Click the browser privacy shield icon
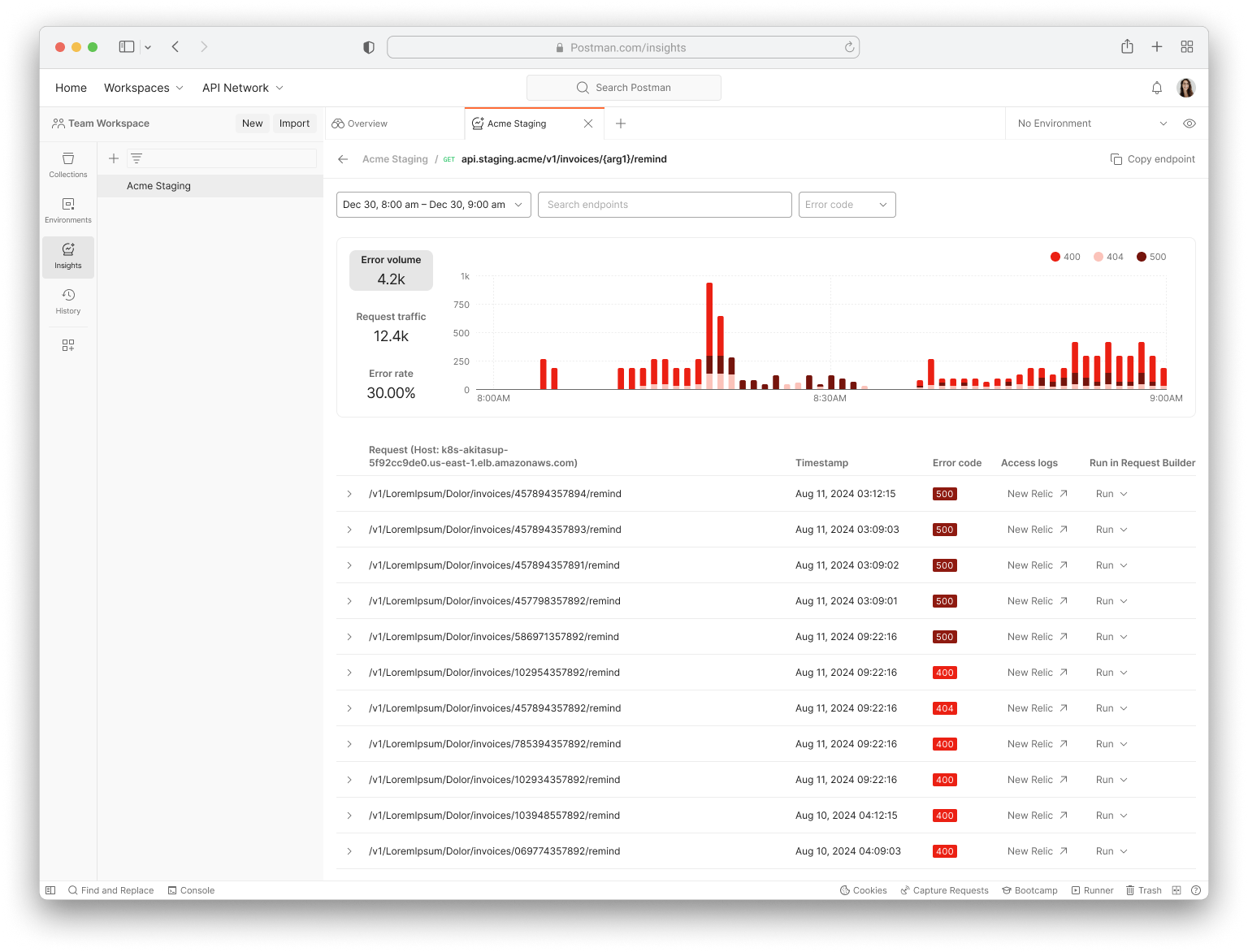This screenshot has width=1248, height=952. [x=369, y=47]
